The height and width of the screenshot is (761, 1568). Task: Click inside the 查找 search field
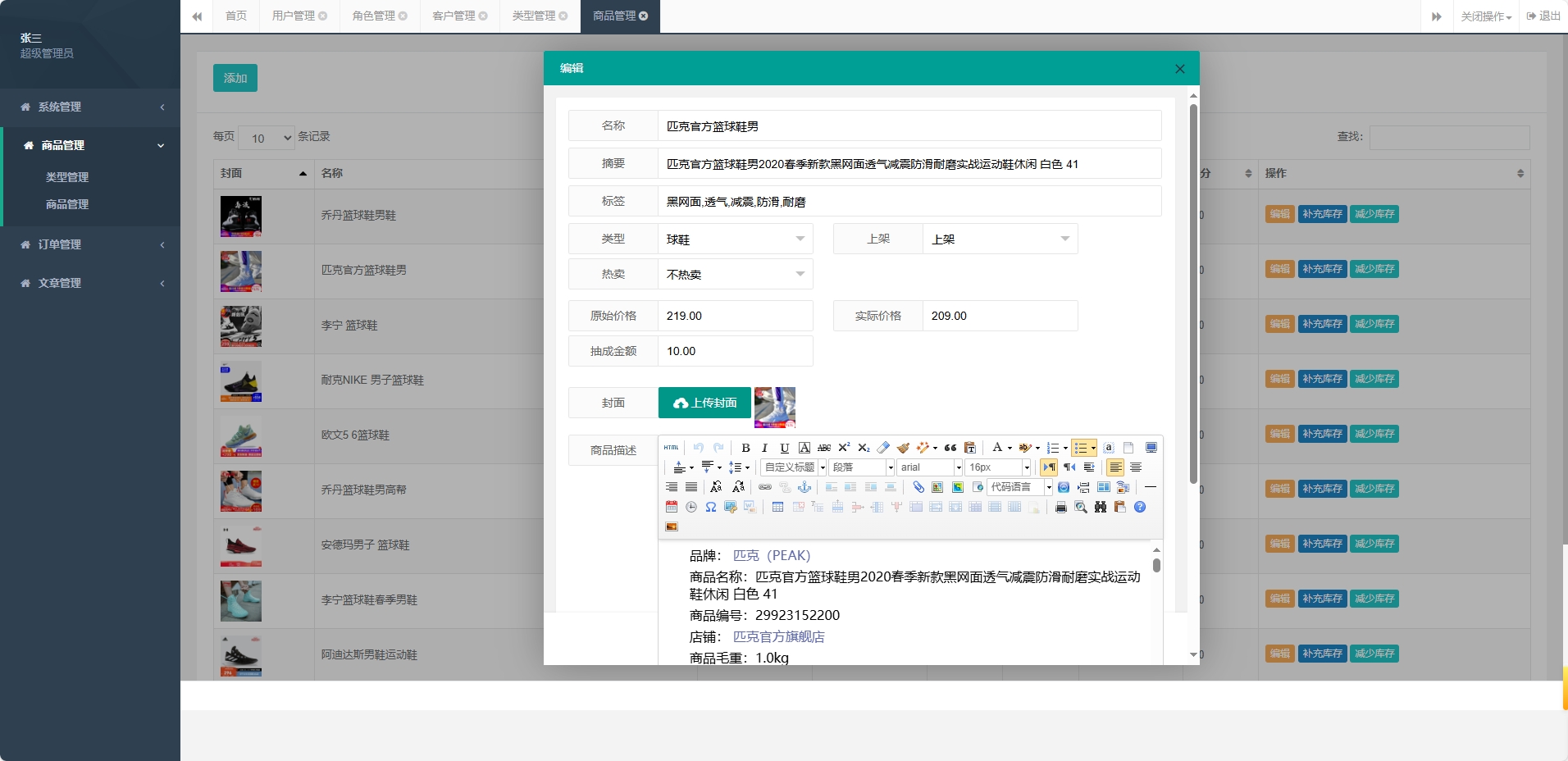(1448, 137)
